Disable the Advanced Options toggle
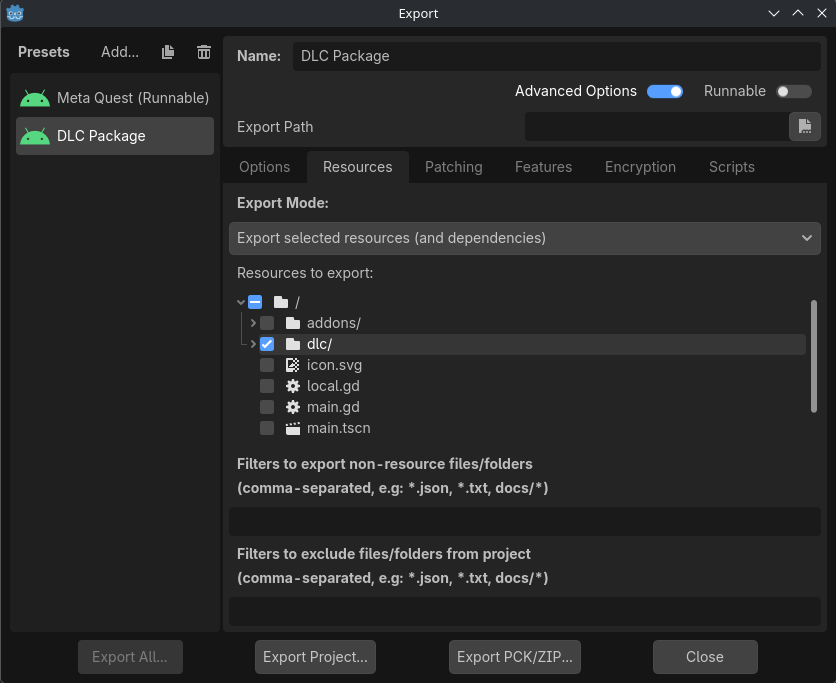 pyautogui.click(x=665, y=91)
